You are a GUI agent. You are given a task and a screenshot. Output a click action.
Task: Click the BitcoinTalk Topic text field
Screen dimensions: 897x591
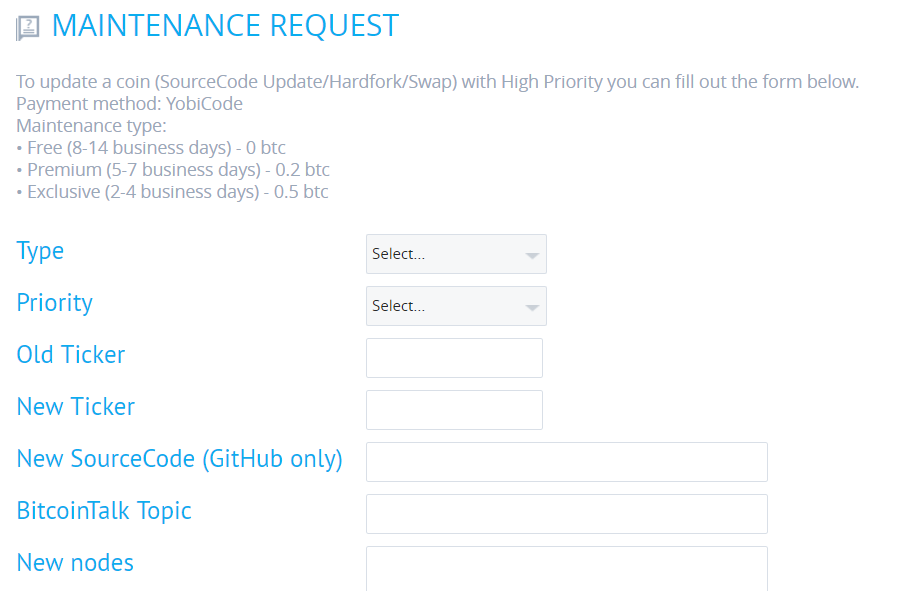(x=566, y=514)
